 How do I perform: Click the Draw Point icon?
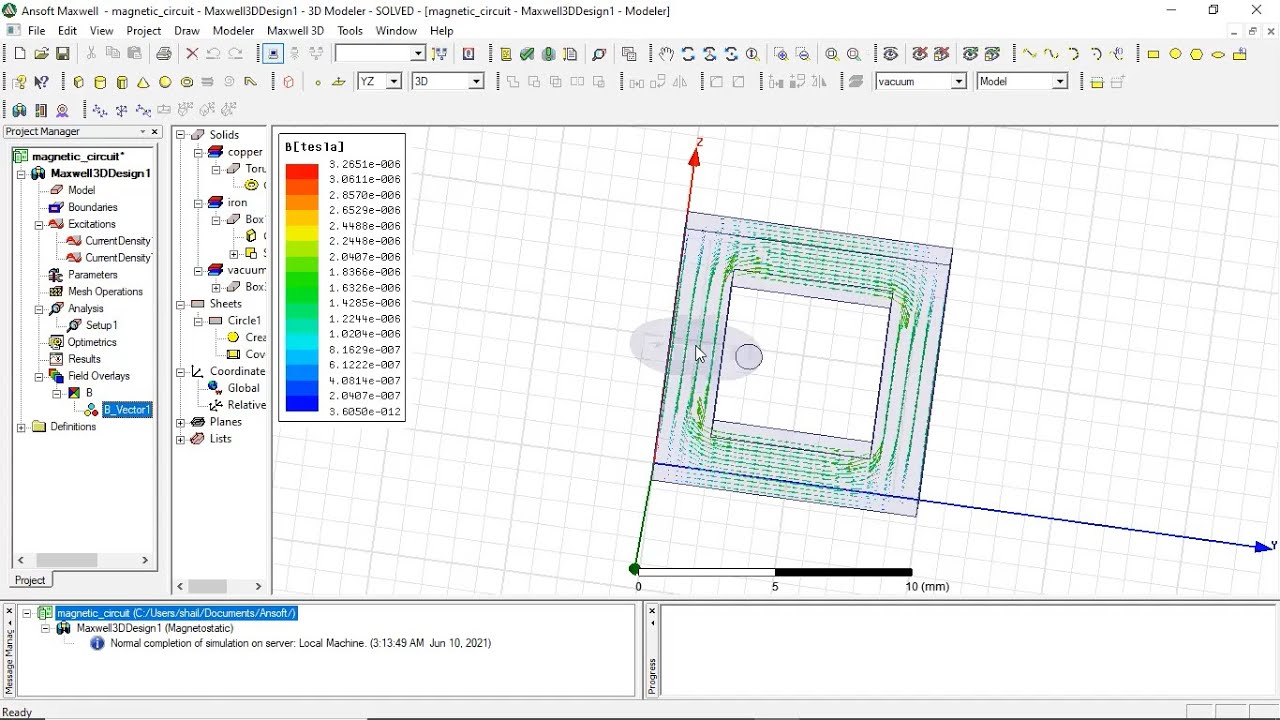point(318,82)
